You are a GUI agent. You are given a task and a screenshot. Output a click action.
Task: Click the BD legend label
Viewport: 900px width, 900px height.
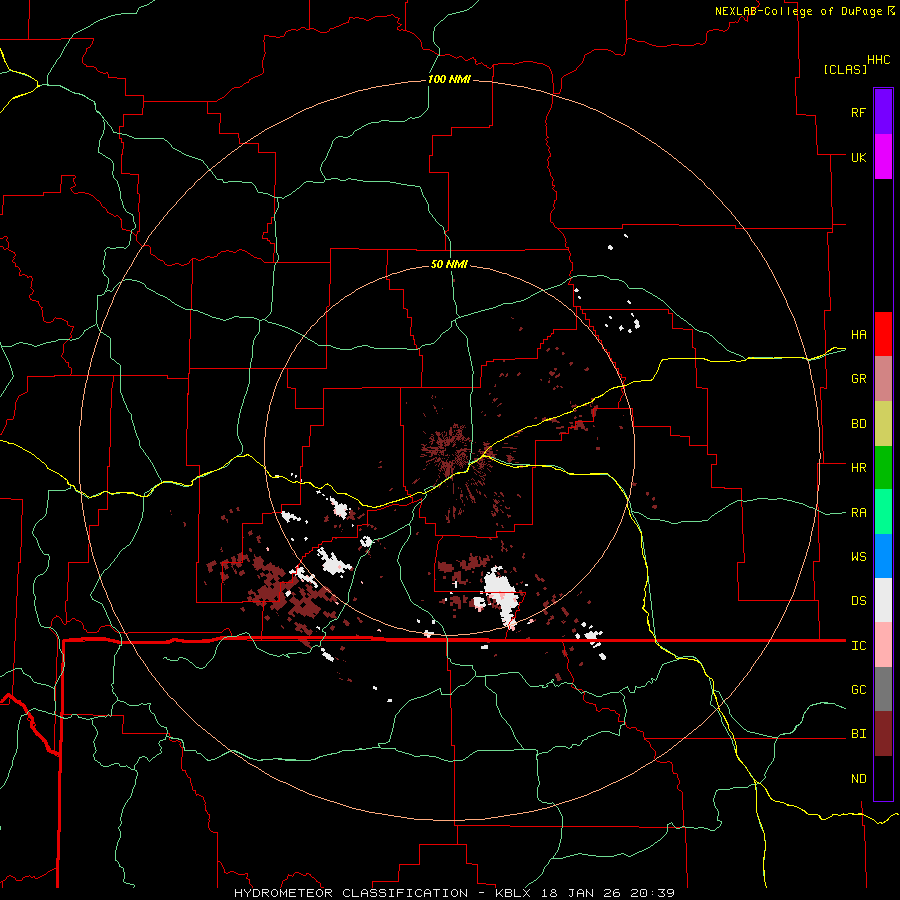858,424
